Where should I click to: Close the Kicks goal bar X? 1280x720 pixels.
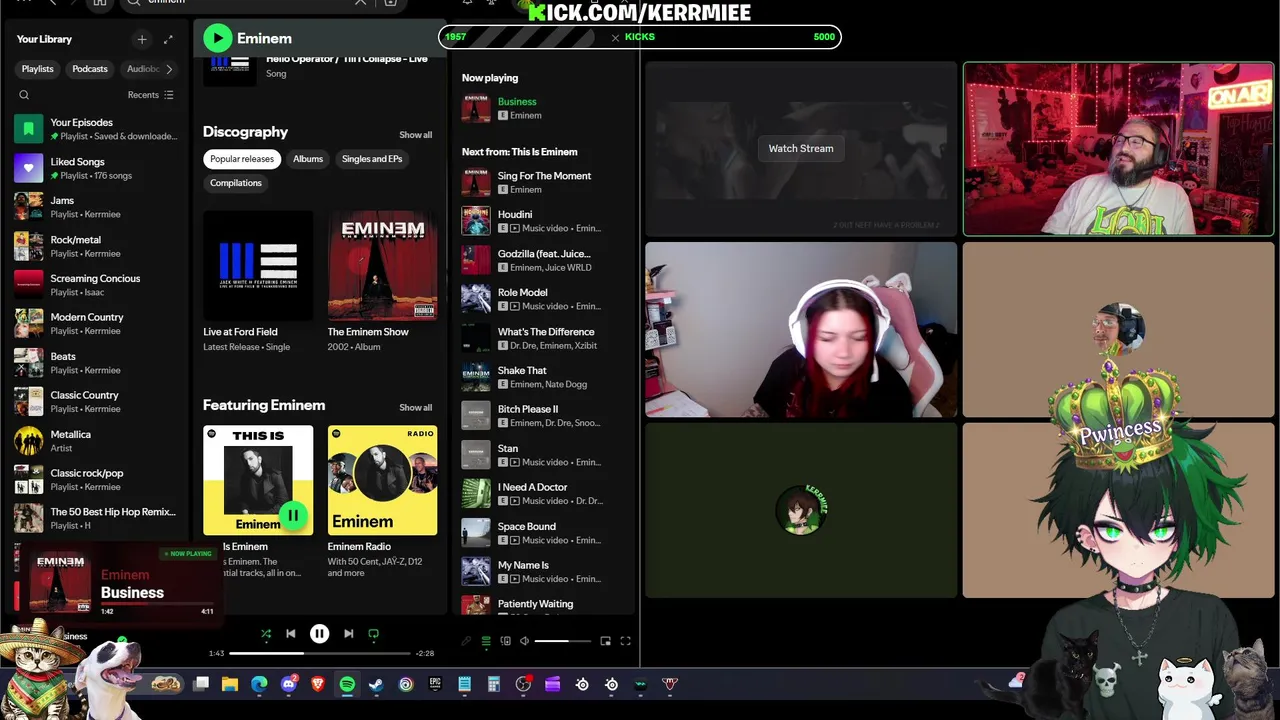615,38
